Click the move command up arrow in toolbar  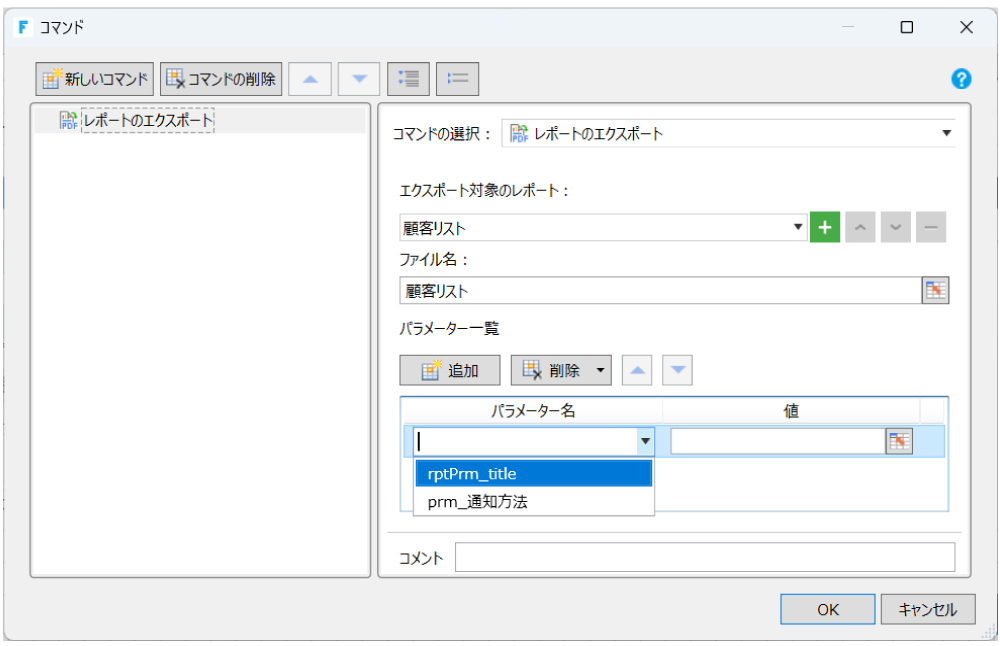pos(310,78)
